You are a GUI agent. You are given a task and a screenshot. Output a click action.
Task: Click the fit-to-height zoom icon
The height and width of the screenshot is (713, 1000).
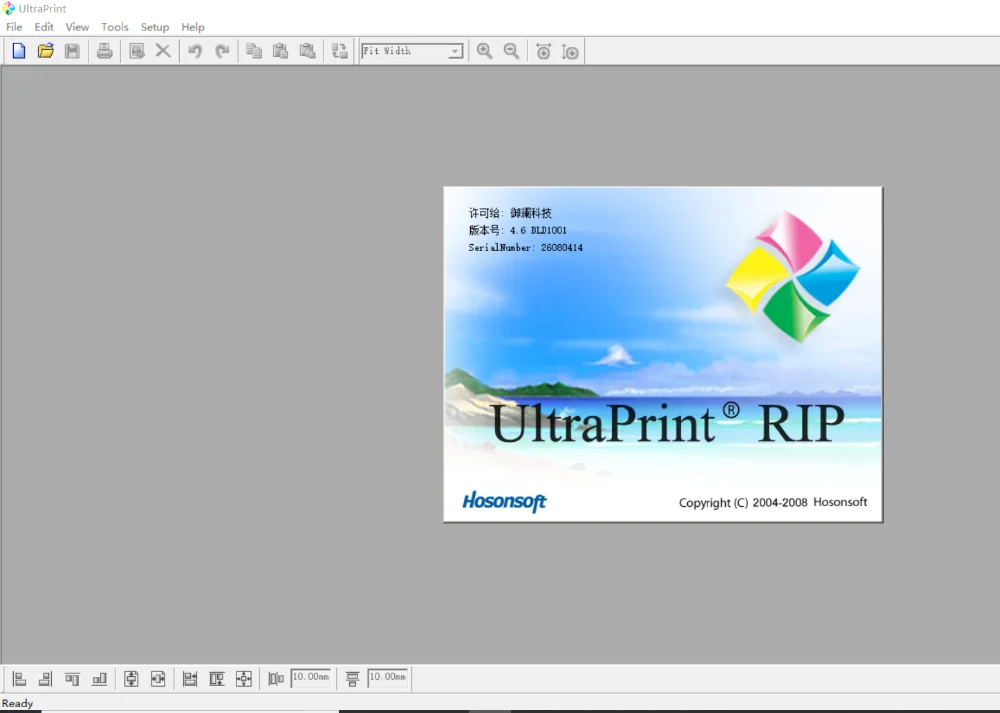(570, 51)
